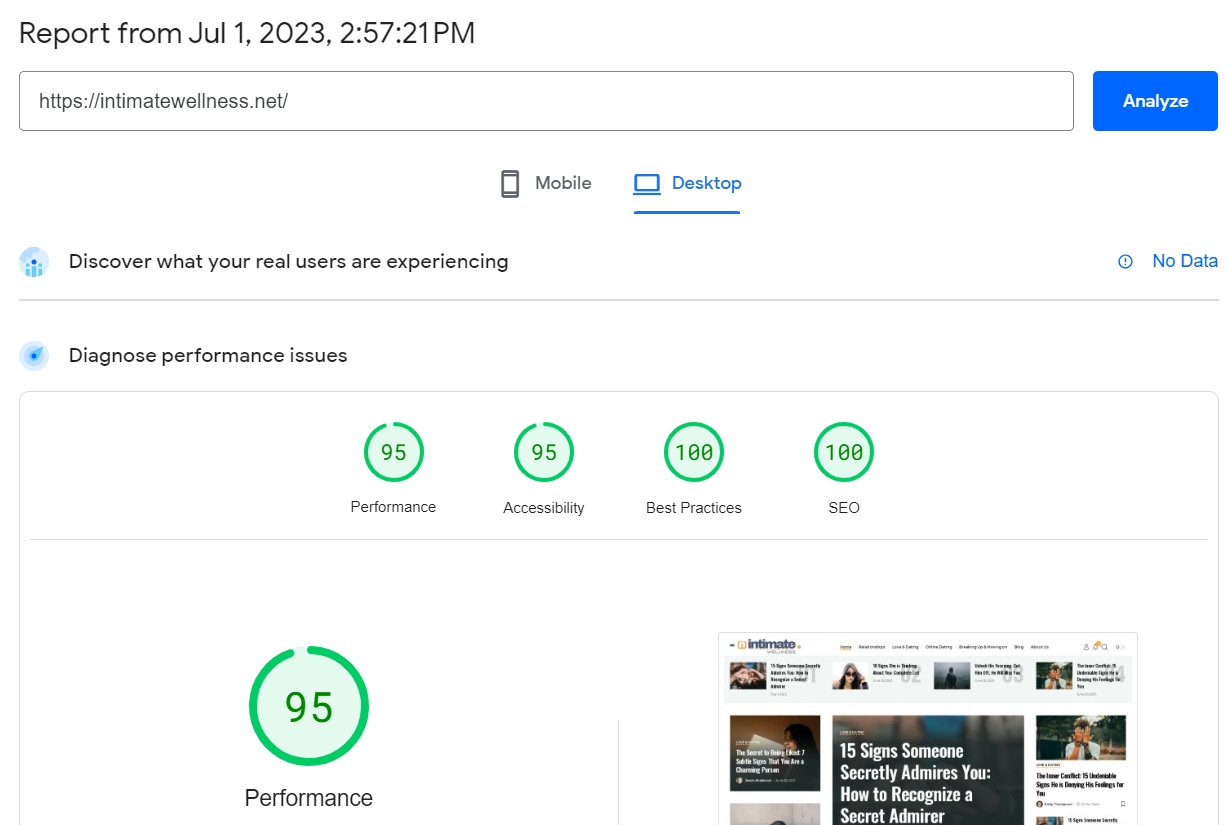Open the No Data link

pyautogui.click(x=1184, y=261)
